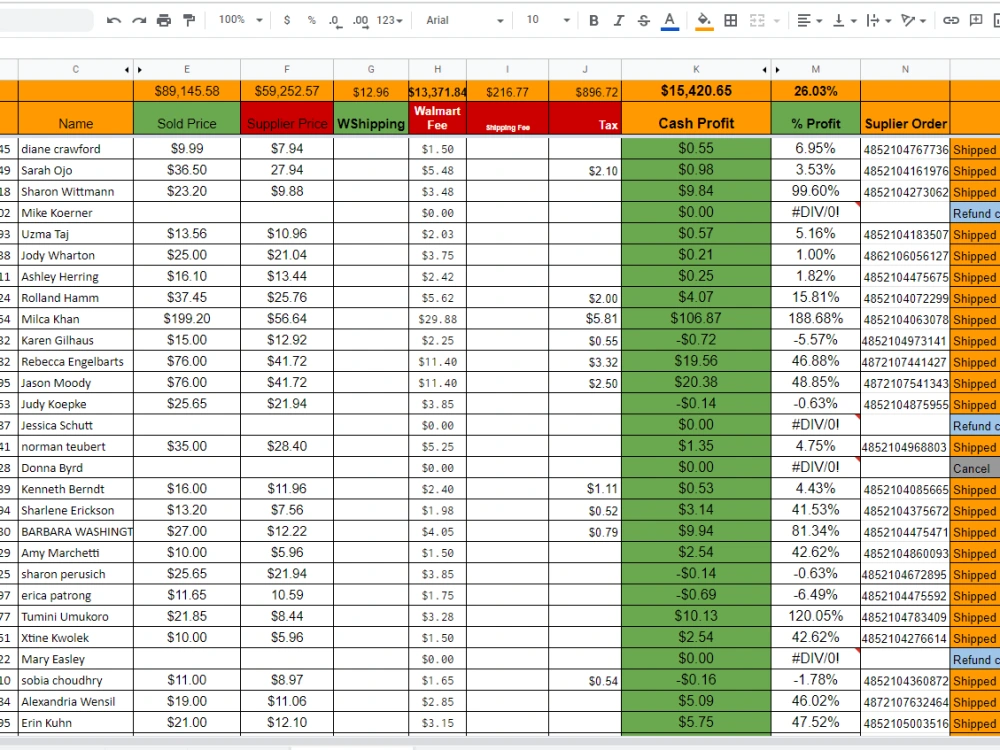
Task: Select column K header
Action: click(696, 70)
